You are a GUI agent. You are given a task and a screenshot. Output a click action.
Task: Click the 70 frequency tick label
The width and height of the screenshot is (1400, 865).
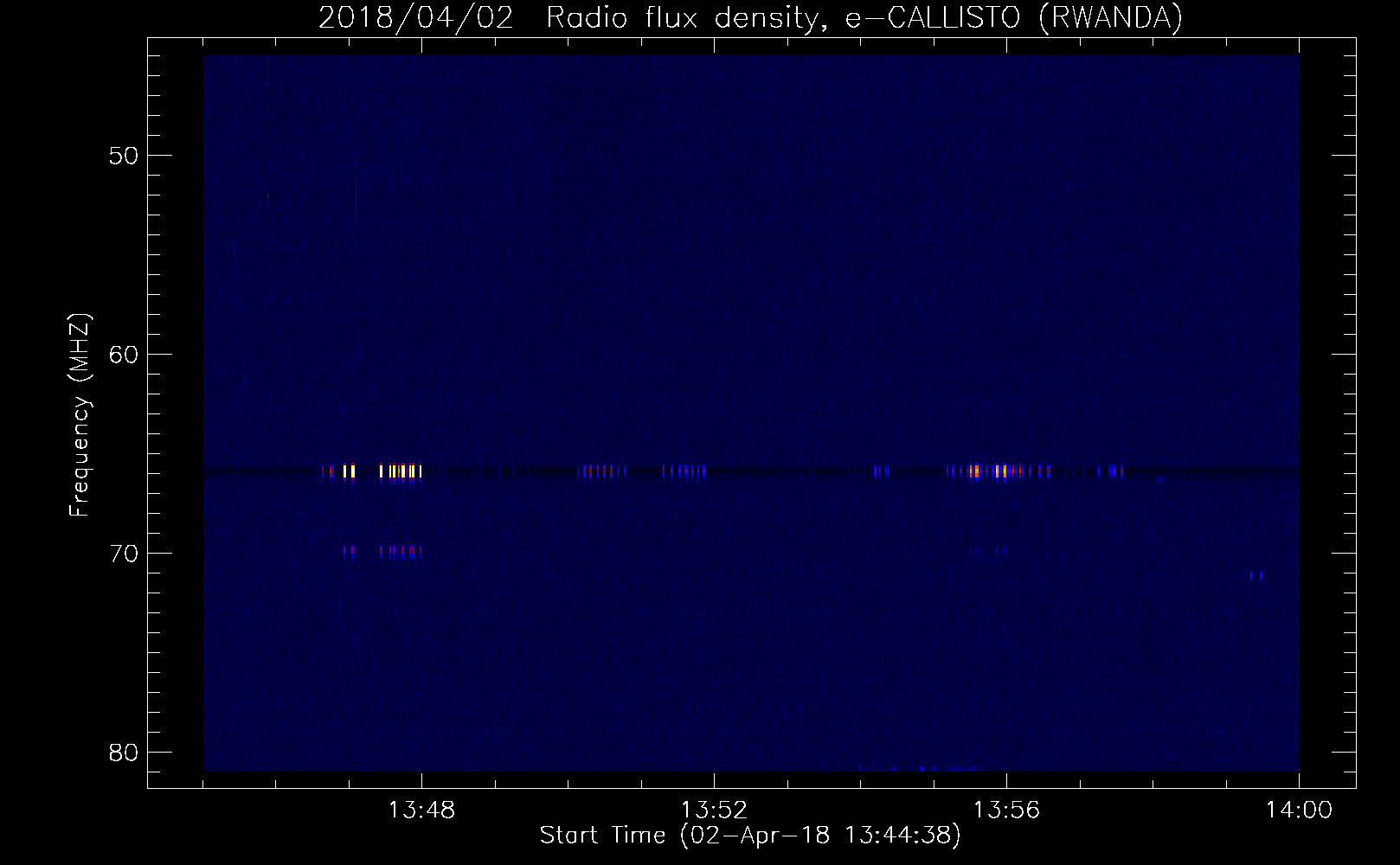pyautogui.click(x=124, y=554)
